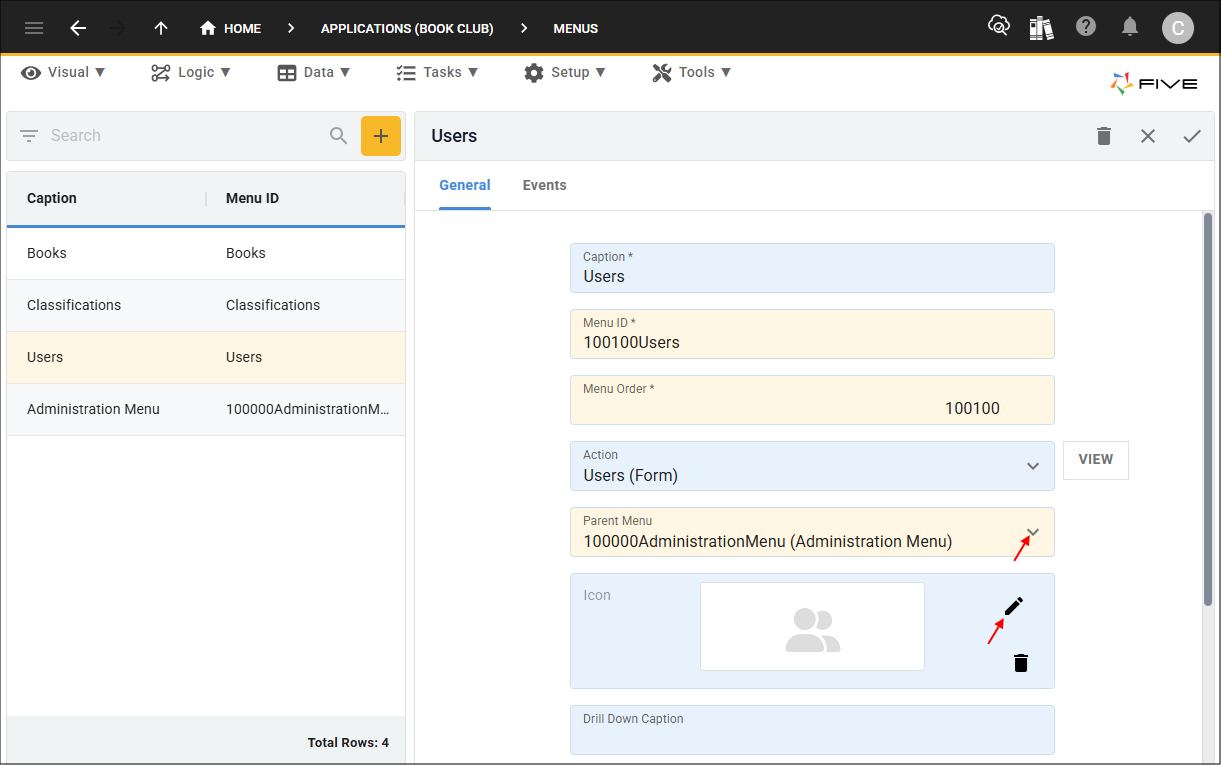Sort by the Caption column header
1221x765 pixels.
(x=52, y=198)
